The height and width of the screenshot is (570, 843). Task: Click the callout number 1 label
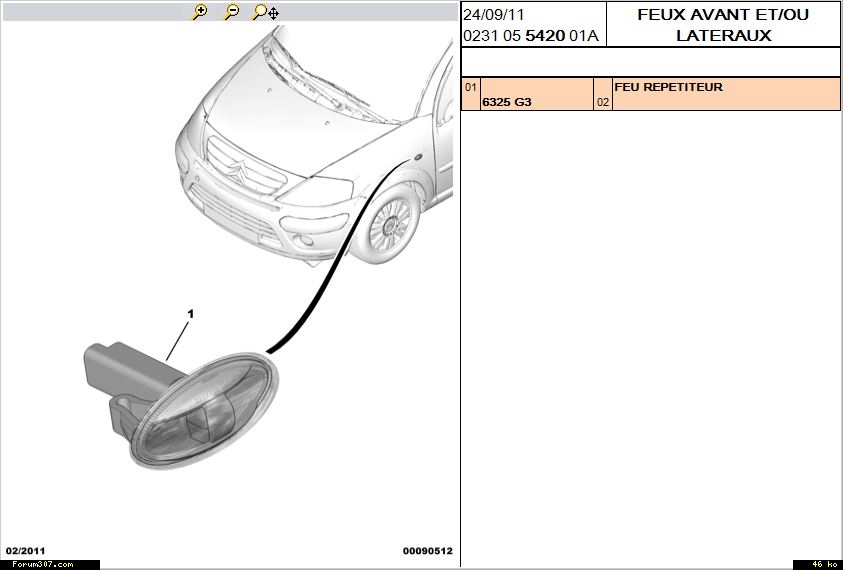point(190,314)
